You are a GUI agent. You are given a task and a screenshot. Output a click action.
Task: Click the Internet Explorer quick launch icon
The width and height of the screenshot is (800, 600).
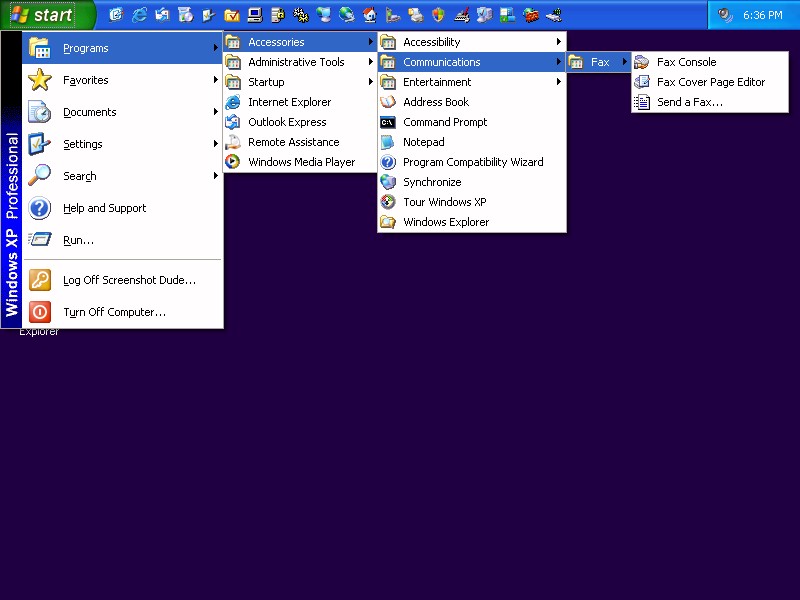click(138, 15)
